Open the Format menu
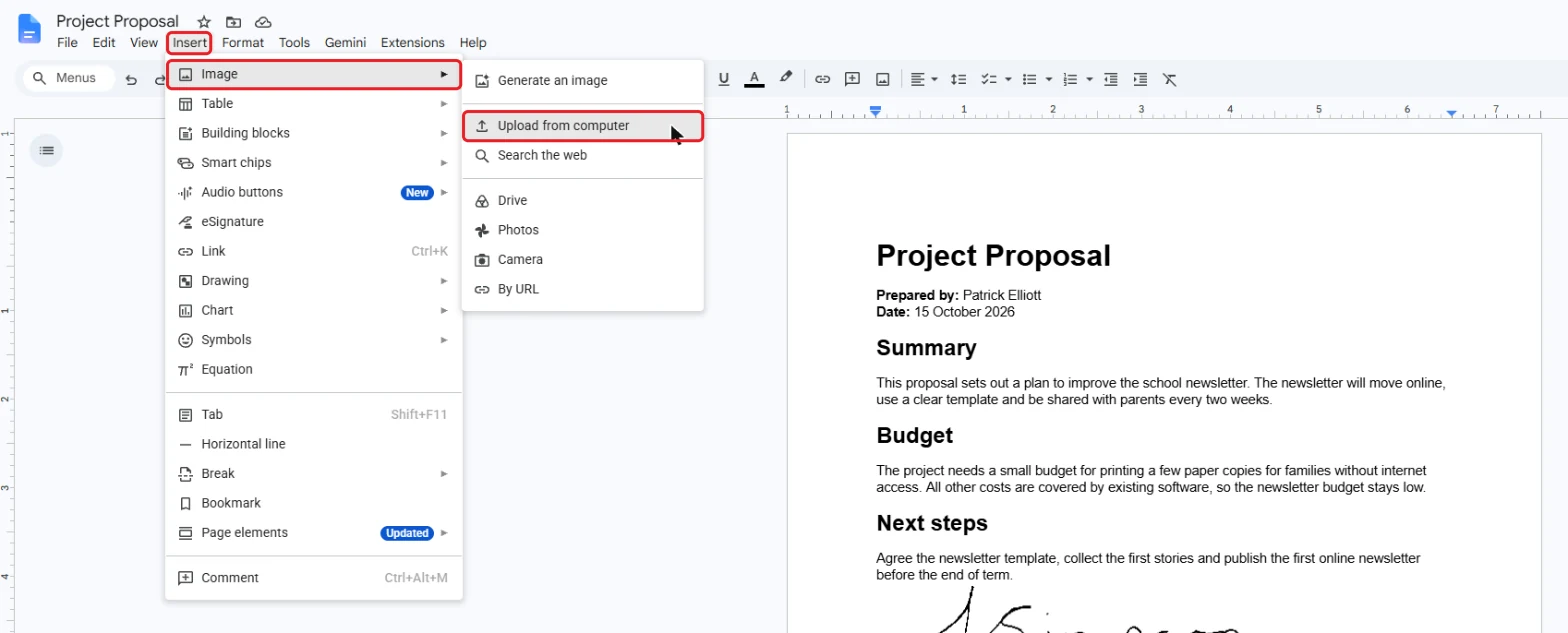 pos(243,43)
